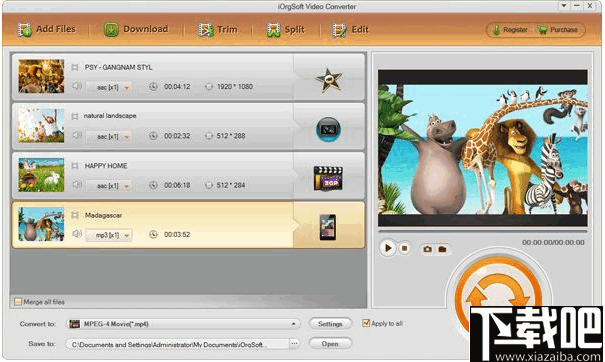Select the PSY - GANGNAM STYL thumbnail
605x362 pixels.
pyautogui.click(x=41, y=76)
